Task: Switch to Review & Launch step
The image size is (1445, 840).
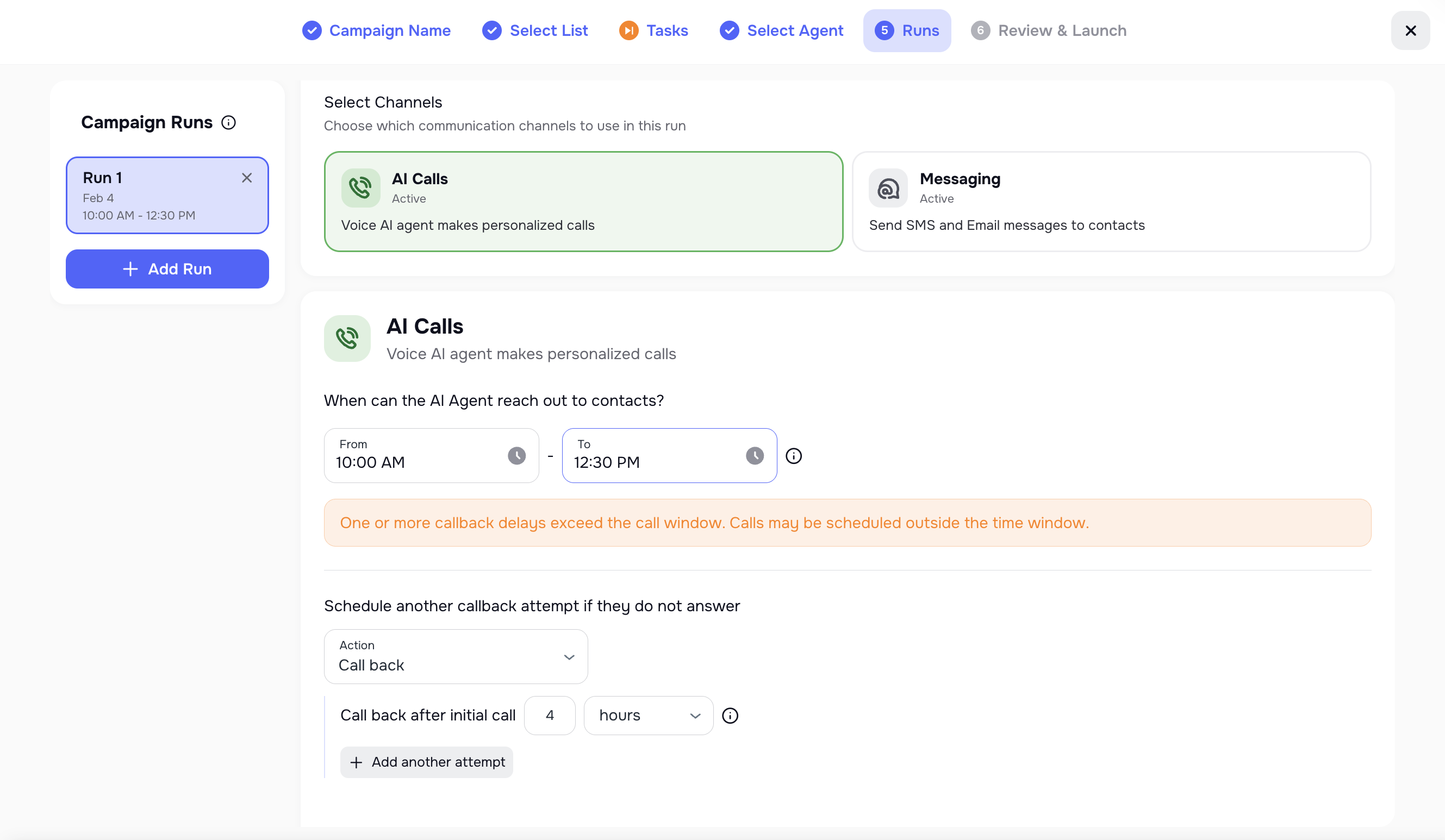Action: coord(1049,30)
